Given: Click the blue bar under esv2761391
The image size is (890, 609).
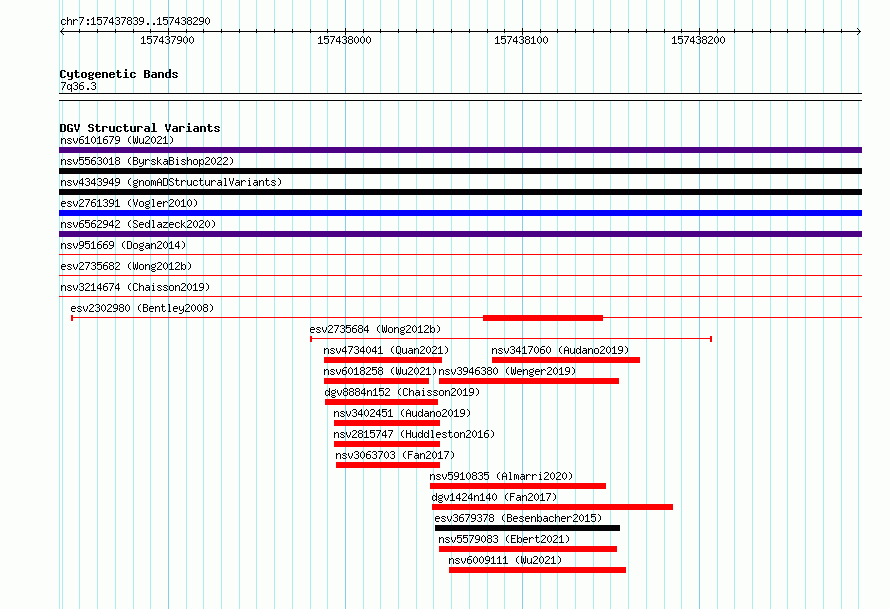Looking at the screenshot, I should click(x=460, y=213).
